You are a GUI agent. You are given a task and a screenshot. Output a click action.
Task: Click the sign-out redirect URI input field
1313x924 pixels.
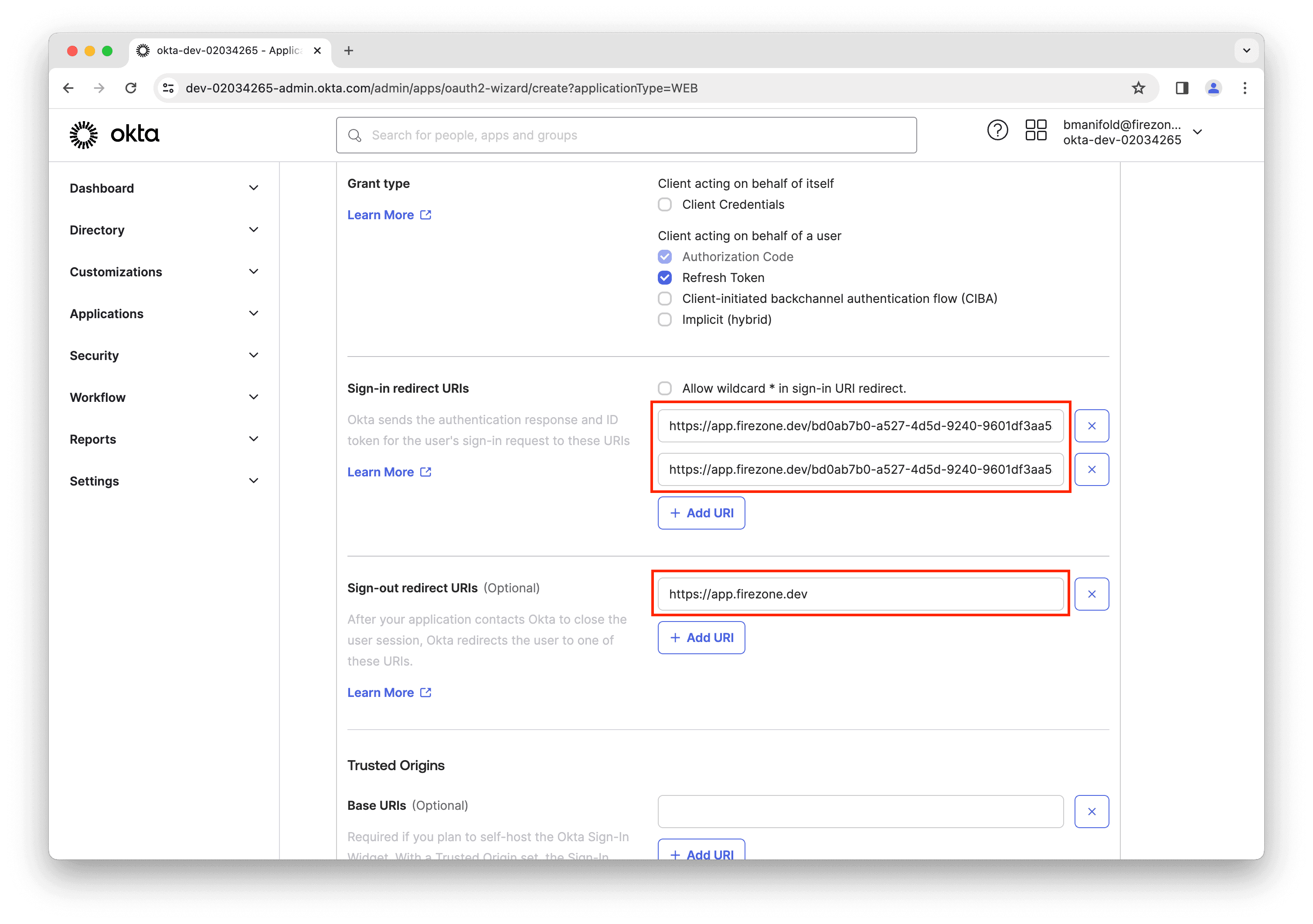[862, 594]
